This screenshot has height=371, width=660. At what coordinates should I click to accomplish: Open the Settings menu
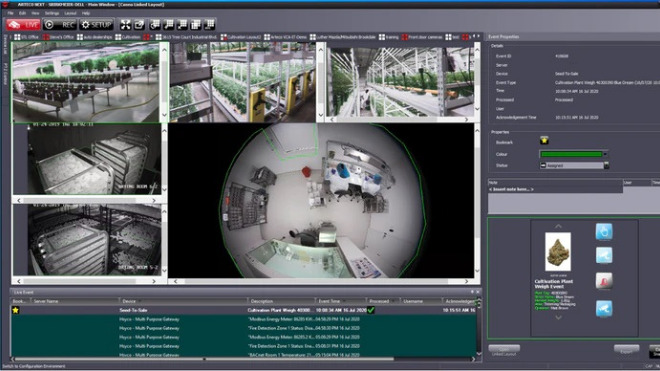coord(52,13)
